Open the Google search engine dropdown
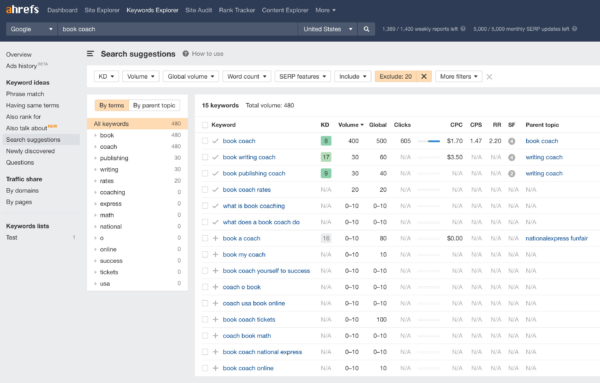Image resolution: width=600 pixels, height=383 pixels. (31, 29)
